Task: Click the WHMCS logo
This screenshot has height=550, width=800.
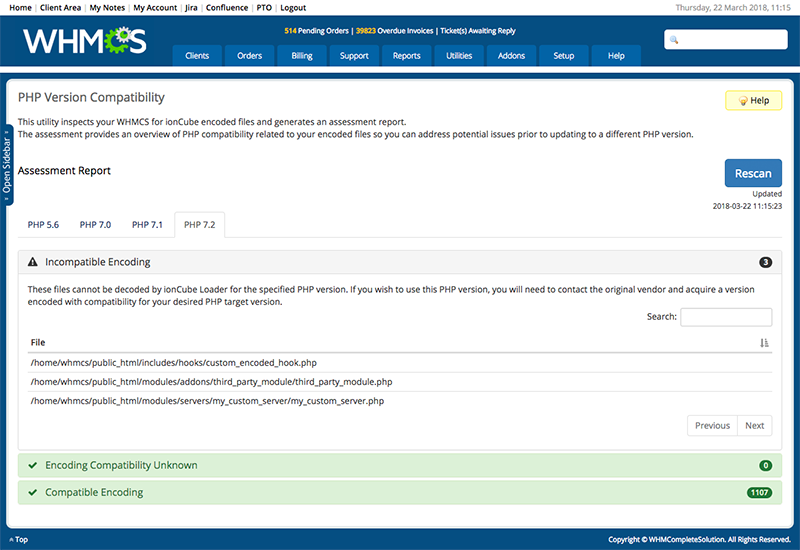Action: tap(85, 41)
